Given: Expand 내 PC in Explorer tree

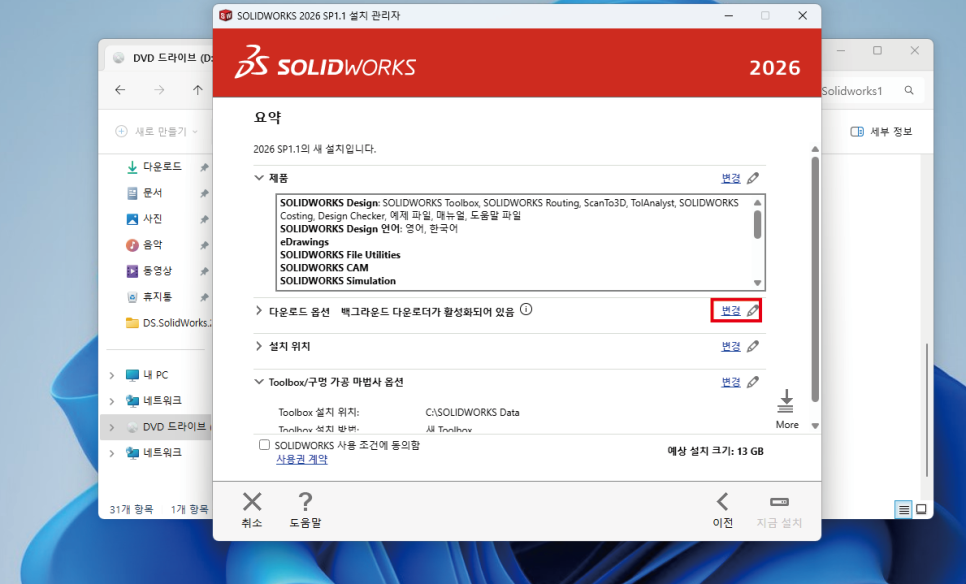Looking at the screenshot, I should click(112, 375).
